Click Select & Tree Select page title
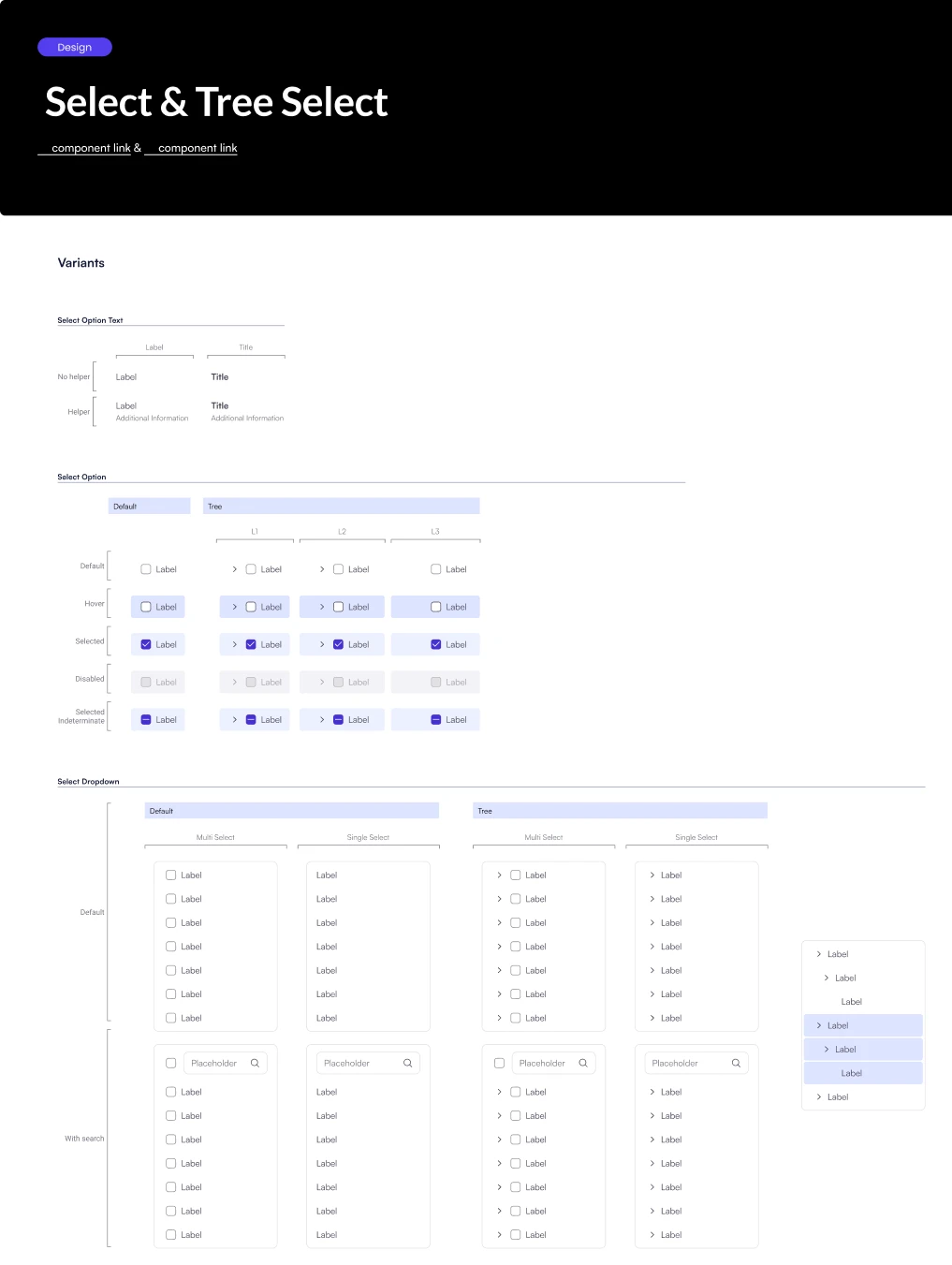The height and width of the screenshot is (1265, 952). 216,102
